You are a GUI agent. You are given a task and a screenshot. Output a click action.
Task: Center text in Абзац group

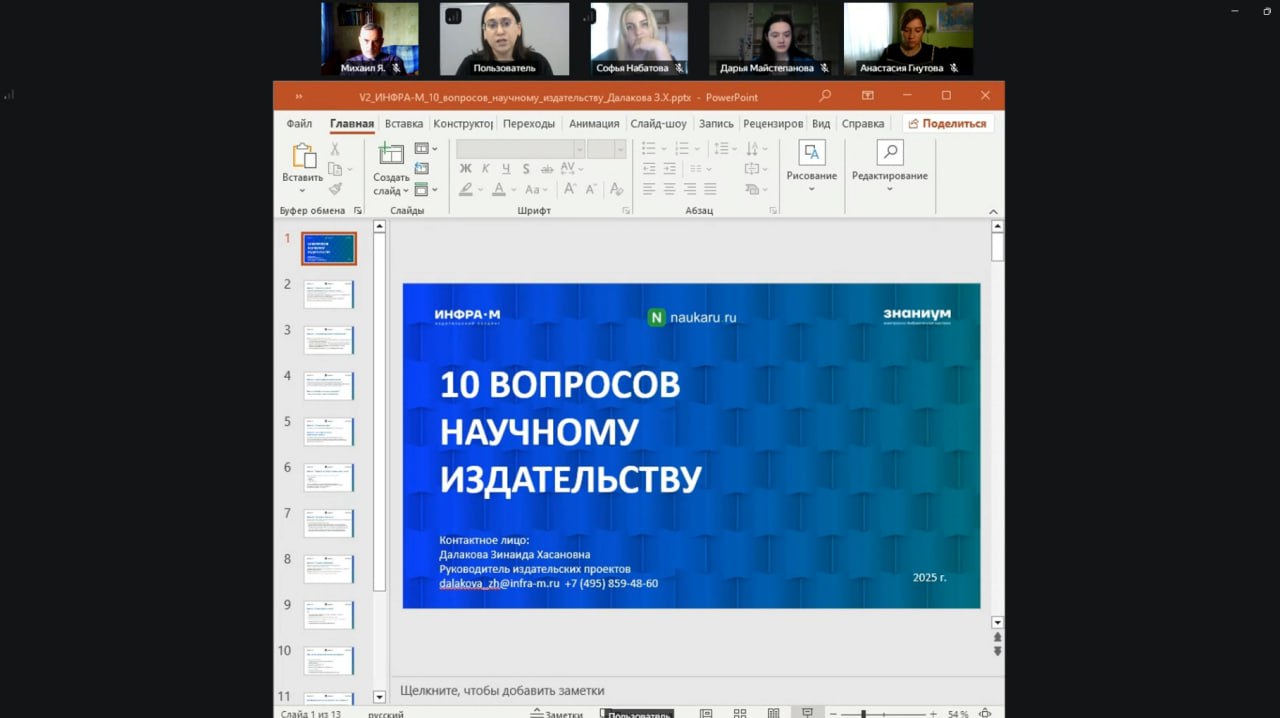669,189
